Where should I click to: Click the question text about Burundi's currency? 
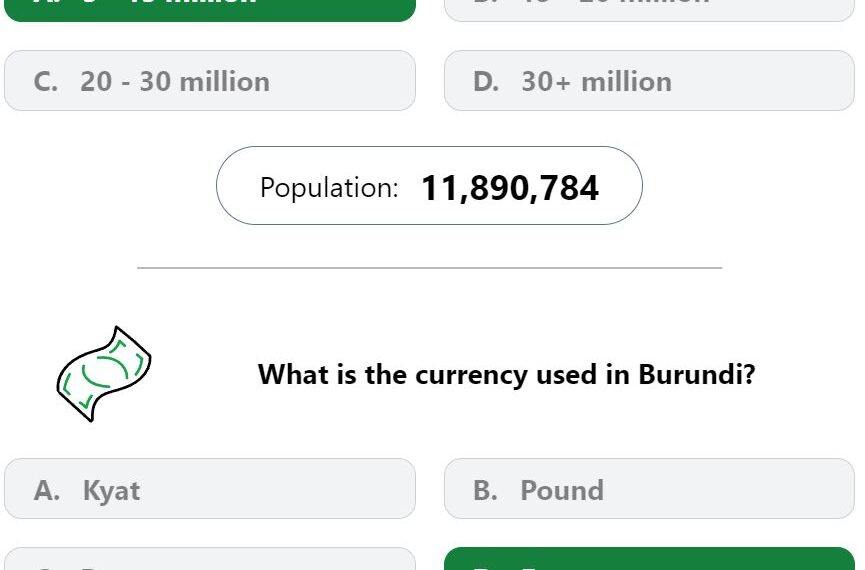coord(506,375)
